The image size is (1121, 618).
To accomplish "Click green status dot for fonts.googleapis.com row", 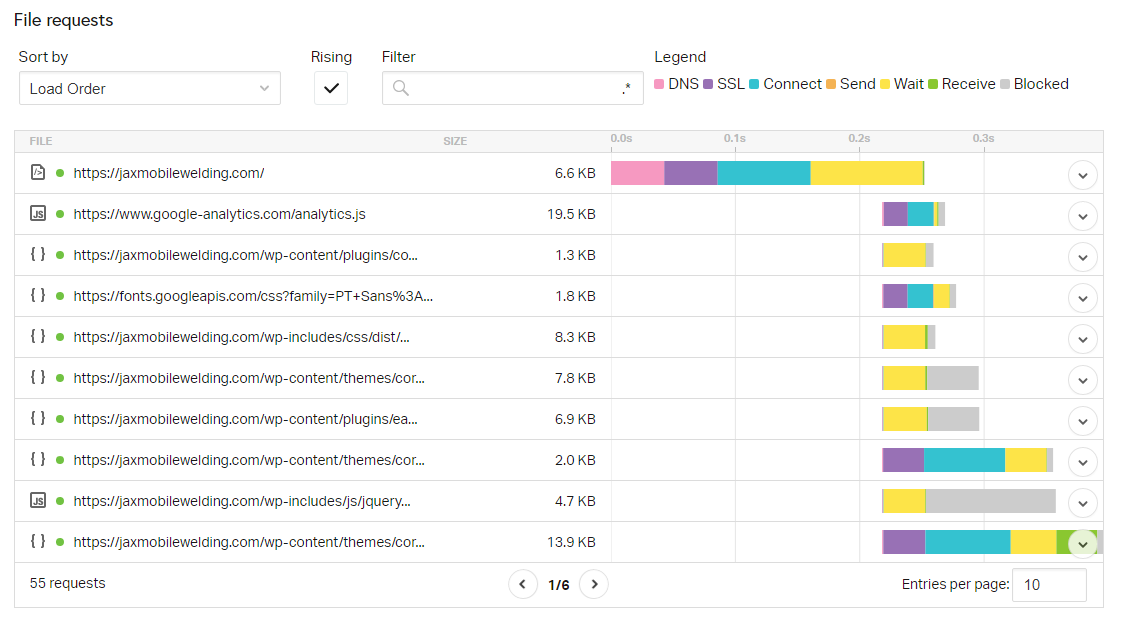I will [60, 296].
